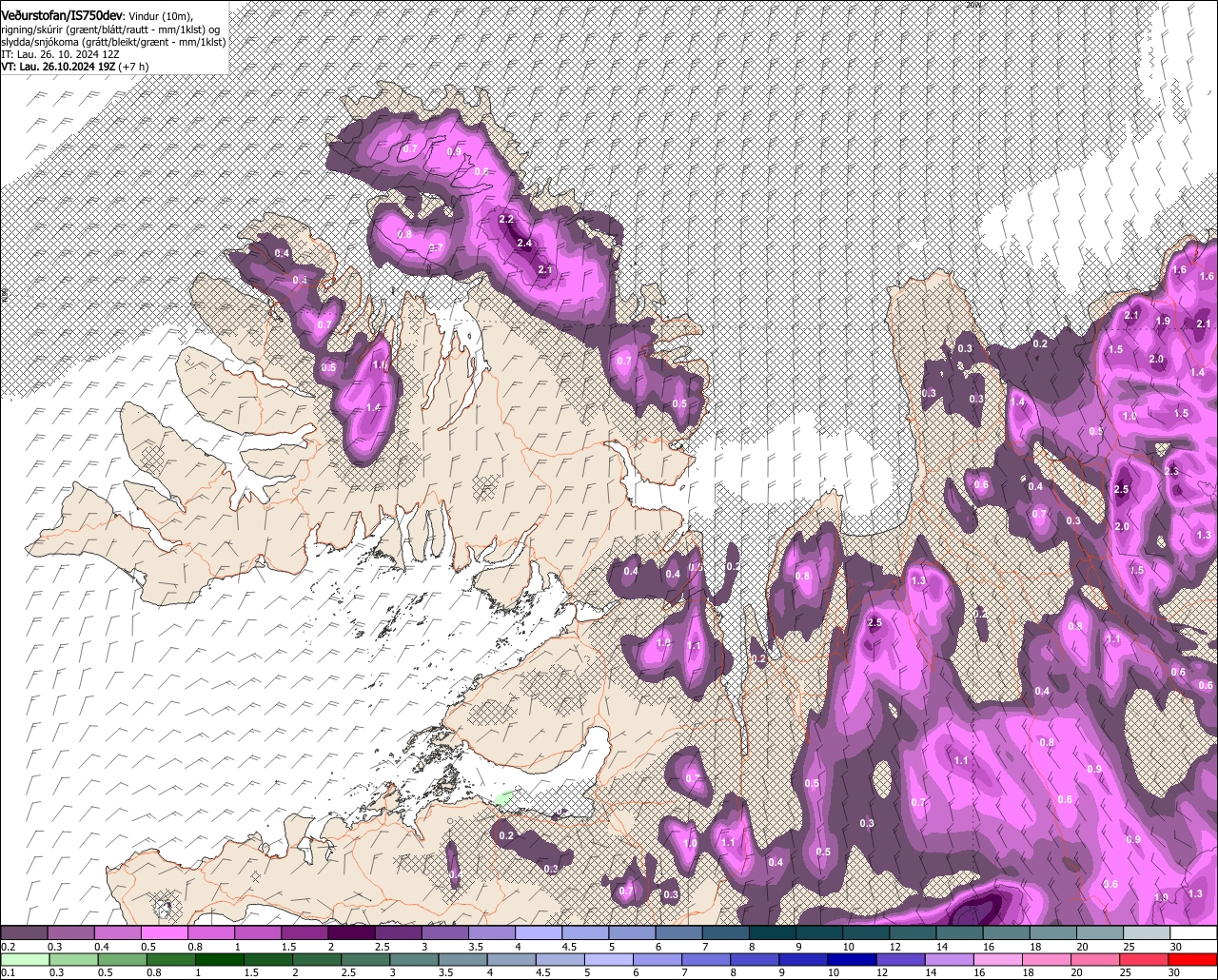Select the top legend row swatch labeled 0.3
This screenshot has height=980, width=1218.
click(x=70, y=932)
